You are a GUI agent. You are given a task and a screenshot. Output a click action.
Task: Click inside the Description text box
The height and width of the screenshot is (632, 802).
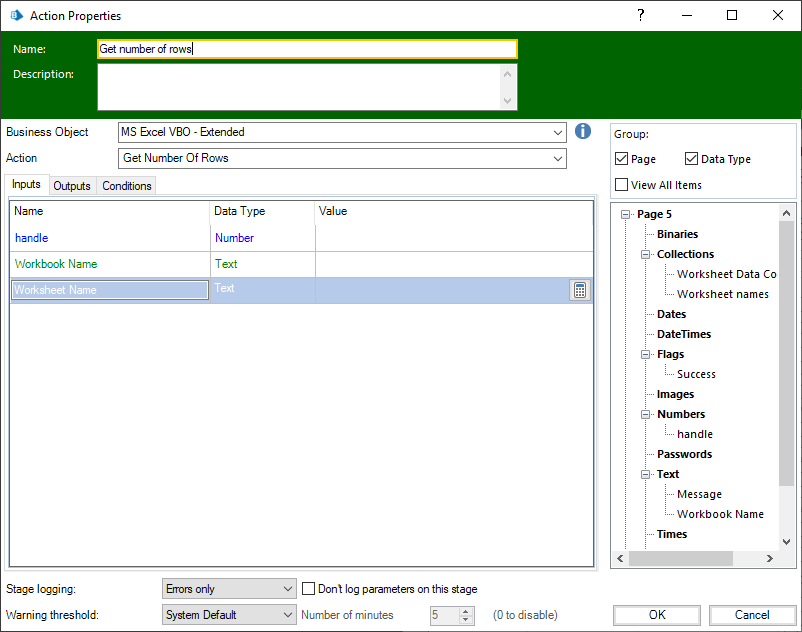click(300, 87)
